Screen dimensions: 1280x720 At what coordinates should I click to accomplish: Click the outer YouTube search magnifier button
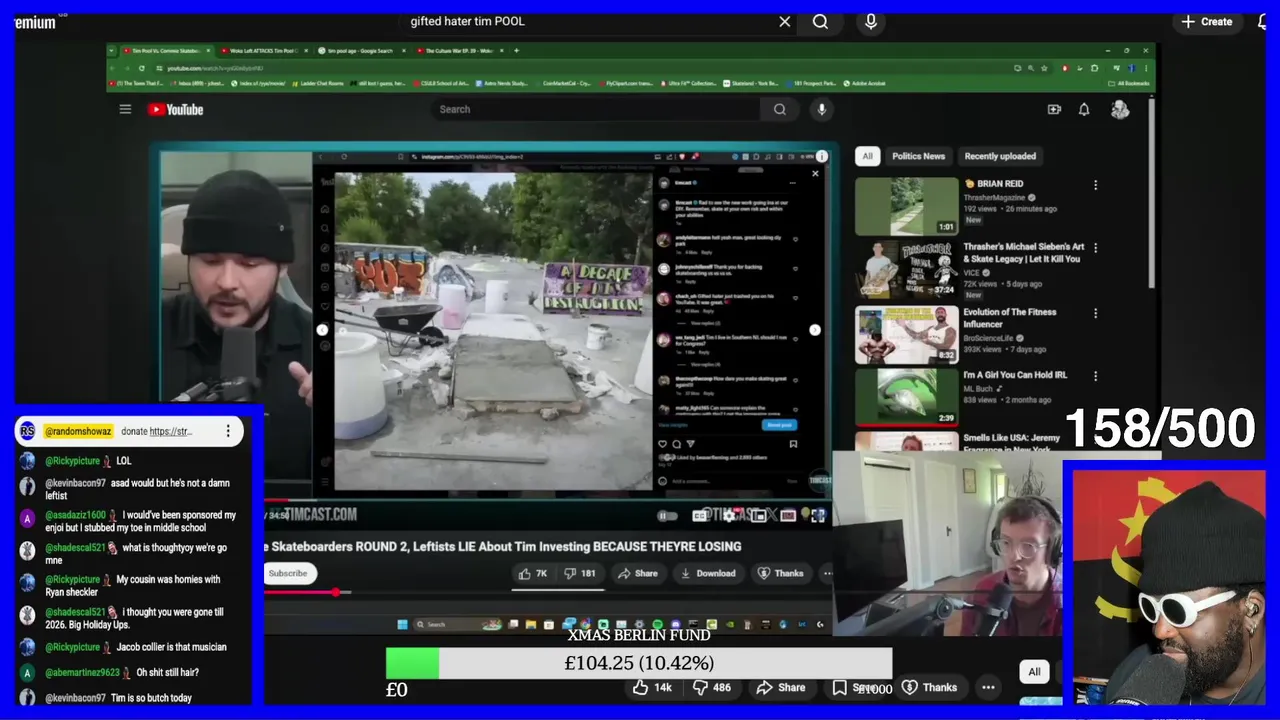[820, 21]
